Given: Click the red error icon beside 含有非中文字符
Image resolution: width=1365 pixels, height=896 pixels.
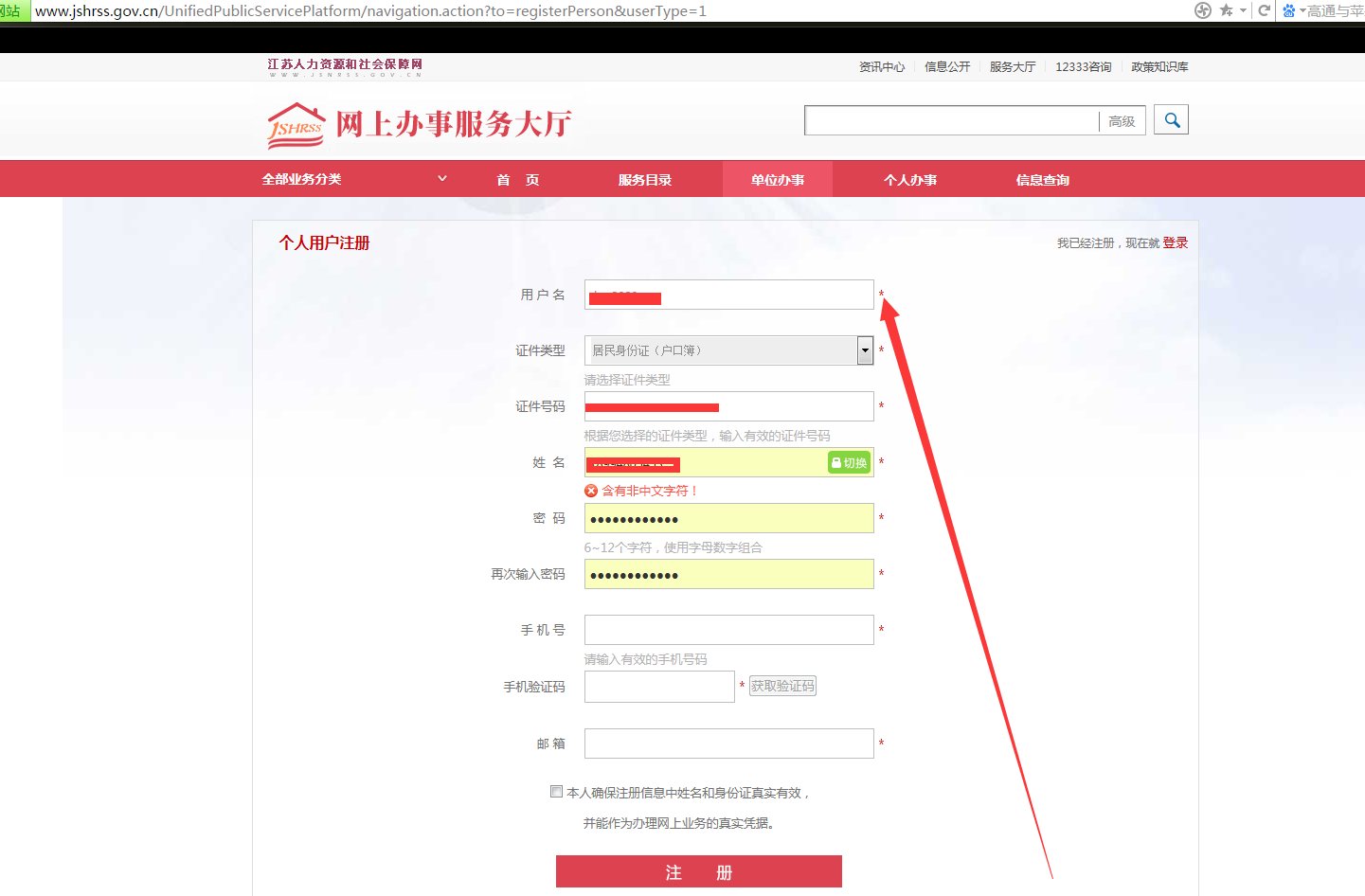Looking at the screenshot, I should pos(593,491).
